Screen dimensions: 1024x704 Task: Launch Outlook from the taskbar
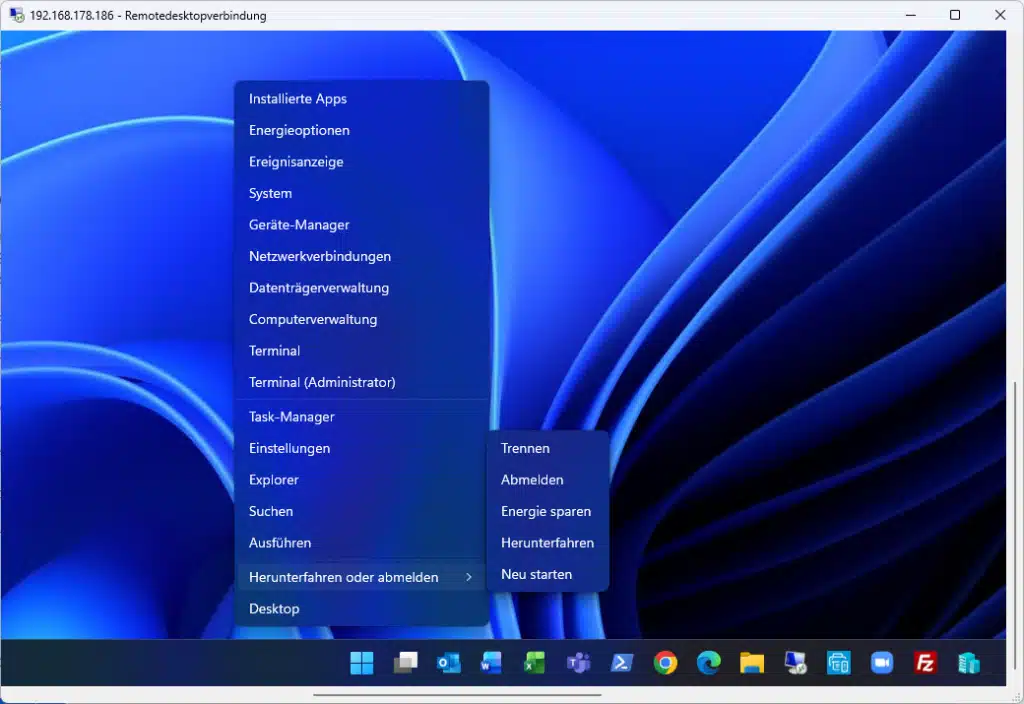[448, 663]
